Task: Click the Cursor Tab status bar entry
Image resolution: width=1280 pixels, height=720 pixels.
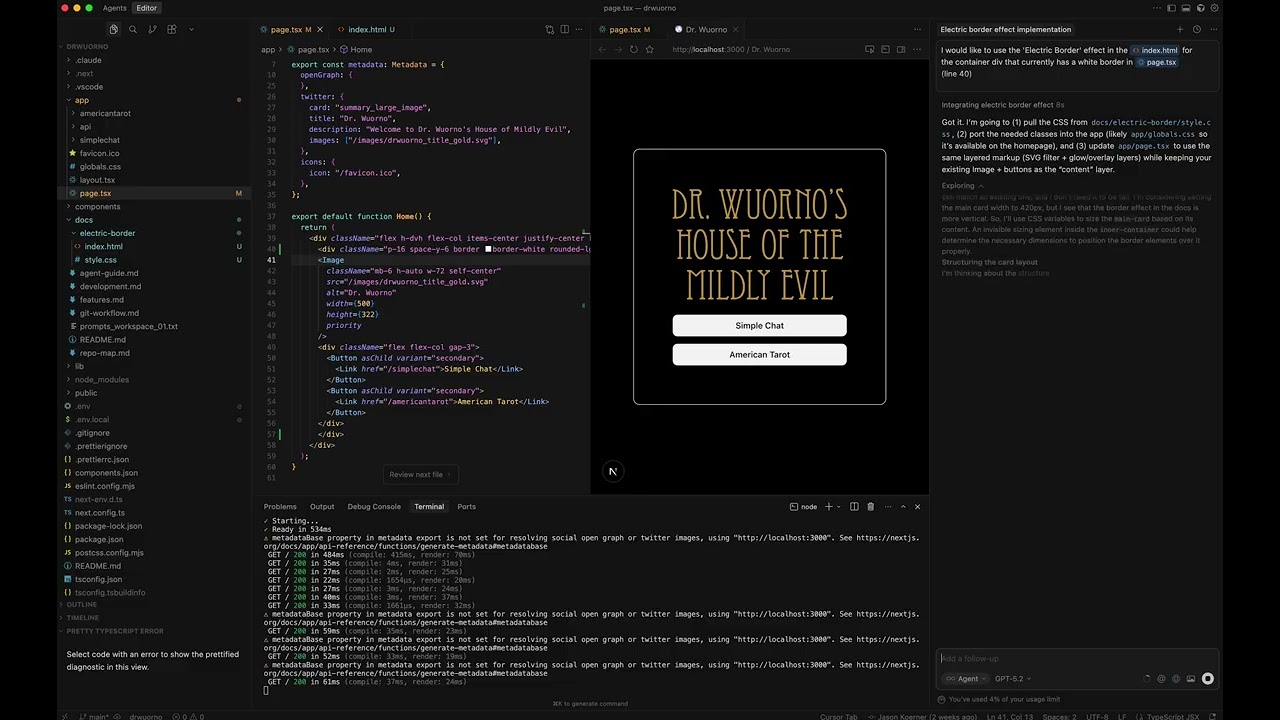Action: click(838, 716)
